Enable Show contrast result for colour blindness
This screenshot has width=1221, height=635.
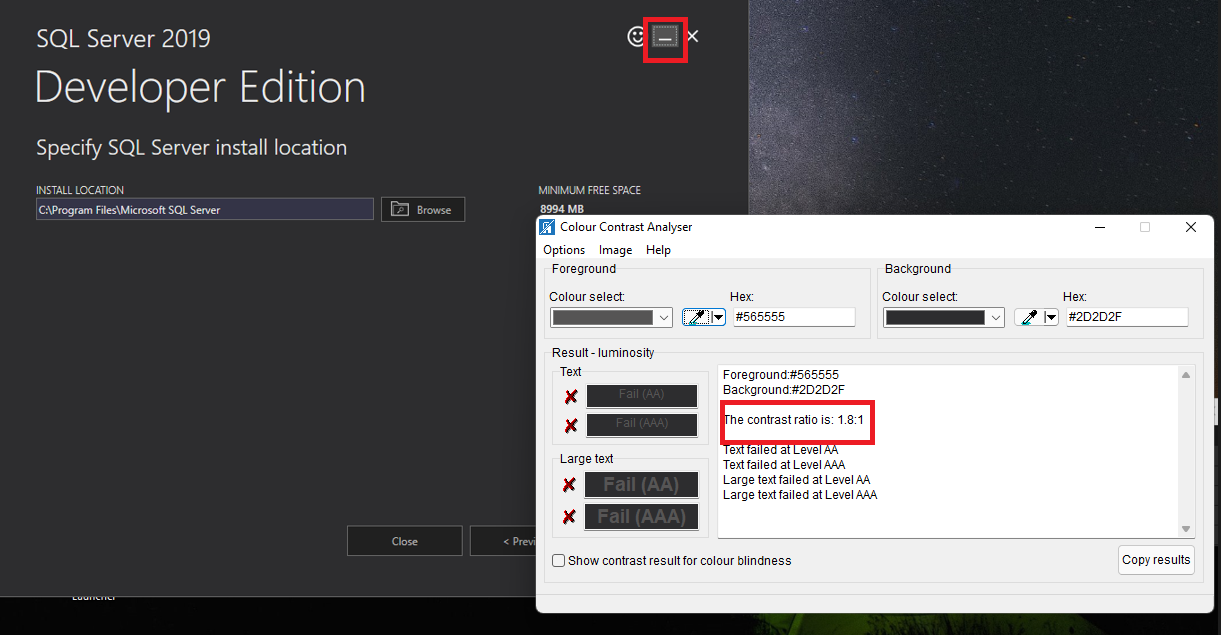[x=558, y=560]
